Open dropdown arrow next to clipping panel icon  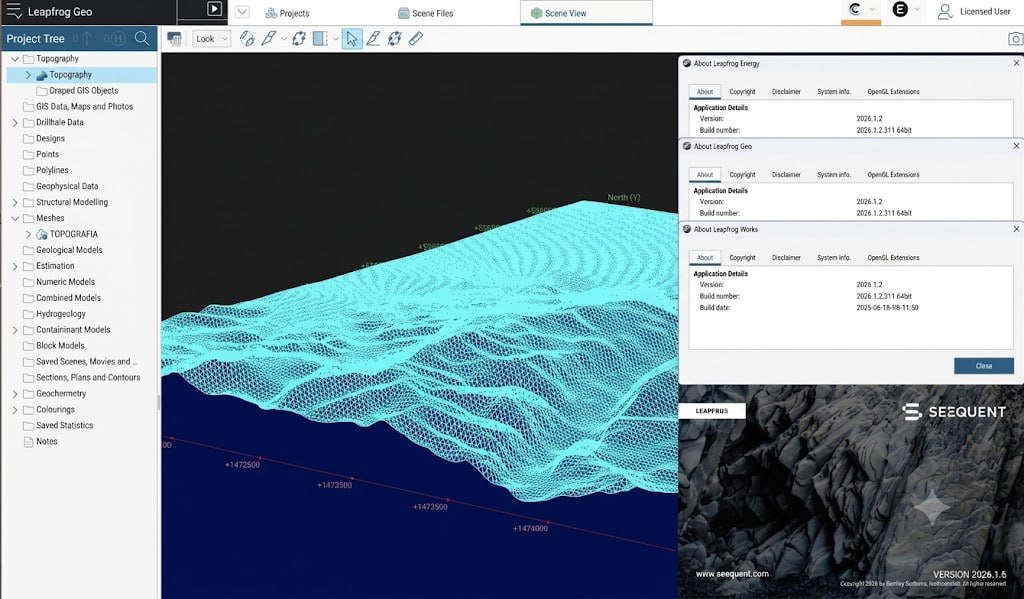pos(336,39)
